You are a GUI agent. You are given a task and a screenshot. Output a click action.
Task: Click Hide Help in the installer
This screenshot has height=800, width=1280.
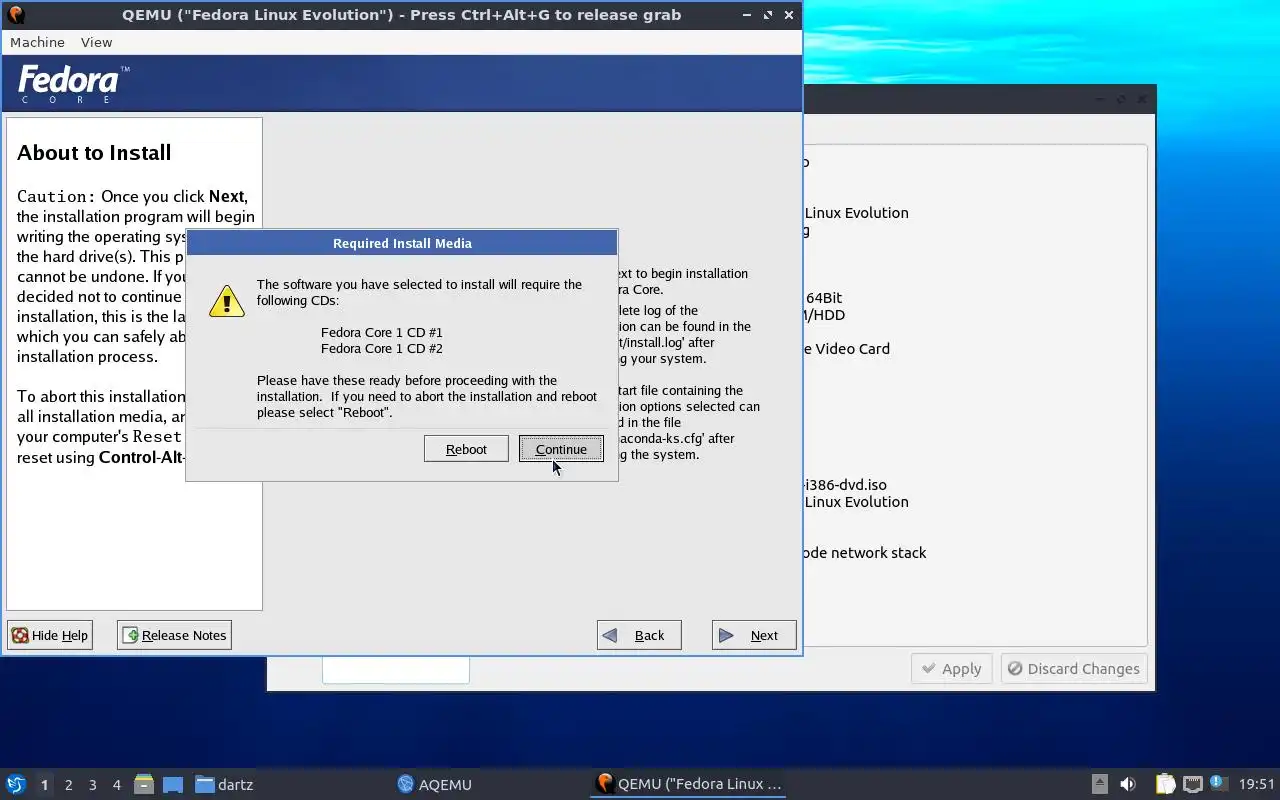pyautogui.click(x=50, y=635)
